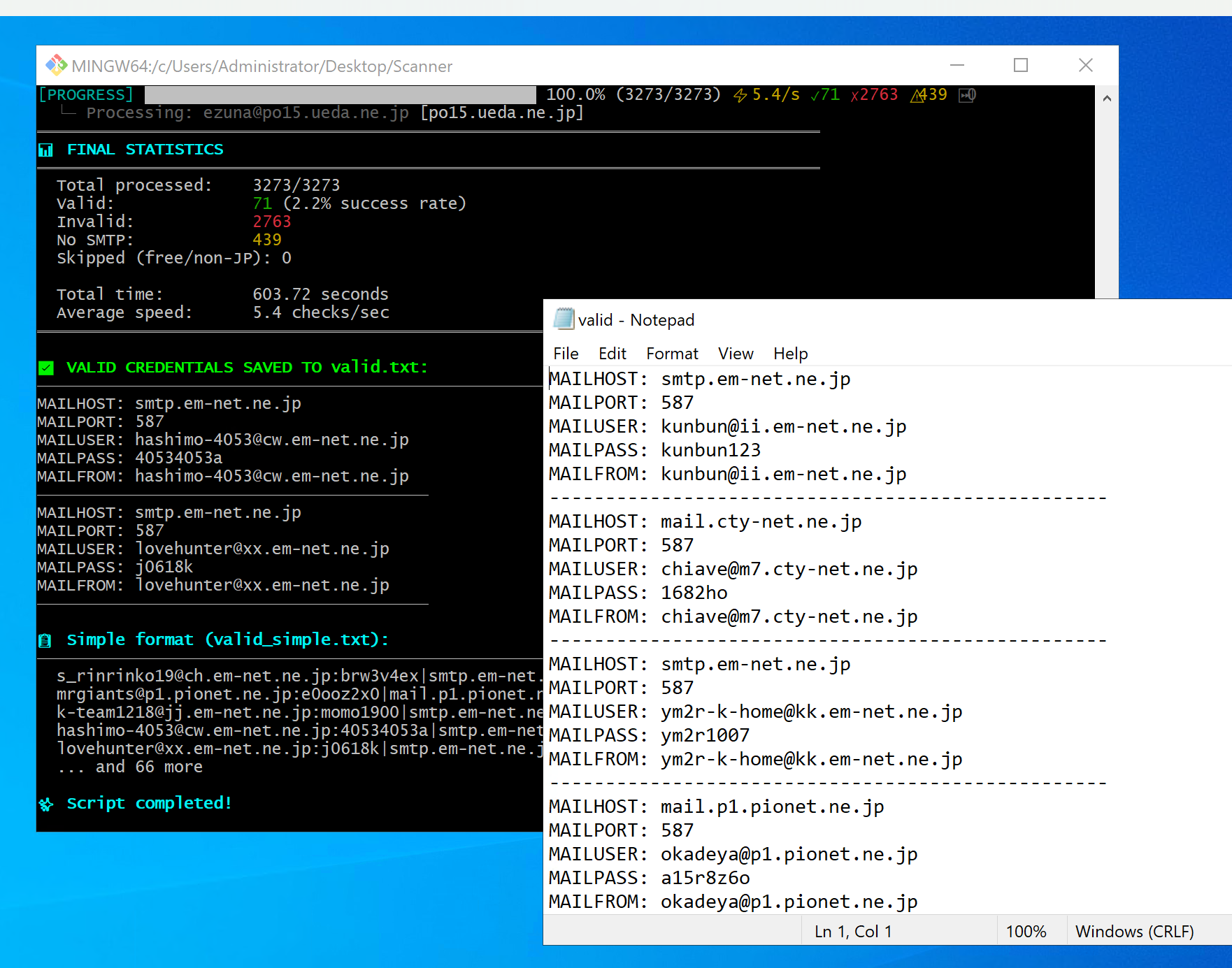1232x968 pixels.
Task: Click the Notepad icon in valid window
Action: pos(563,319)
